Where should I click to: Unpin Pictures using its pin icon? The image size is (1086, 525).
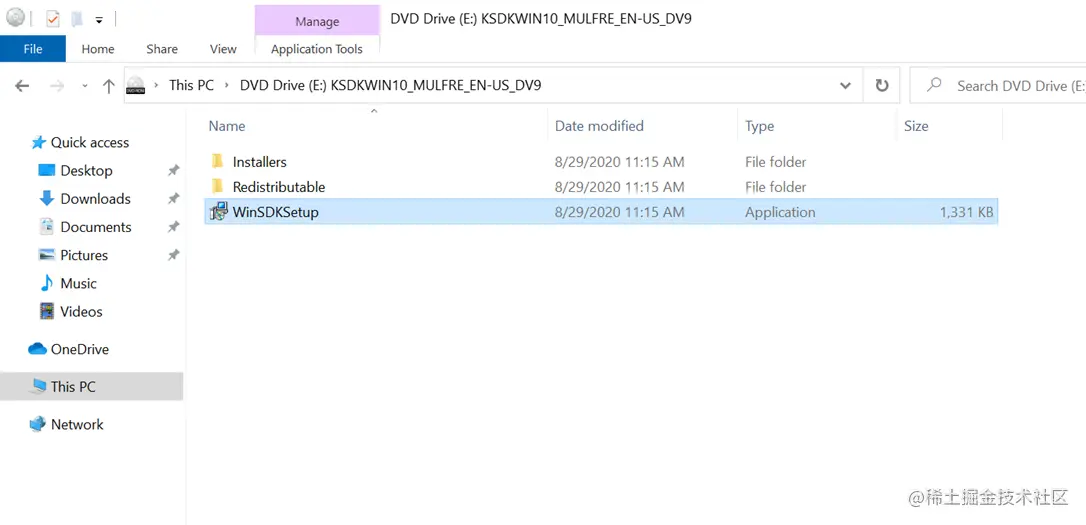click(x=174, y=256)
